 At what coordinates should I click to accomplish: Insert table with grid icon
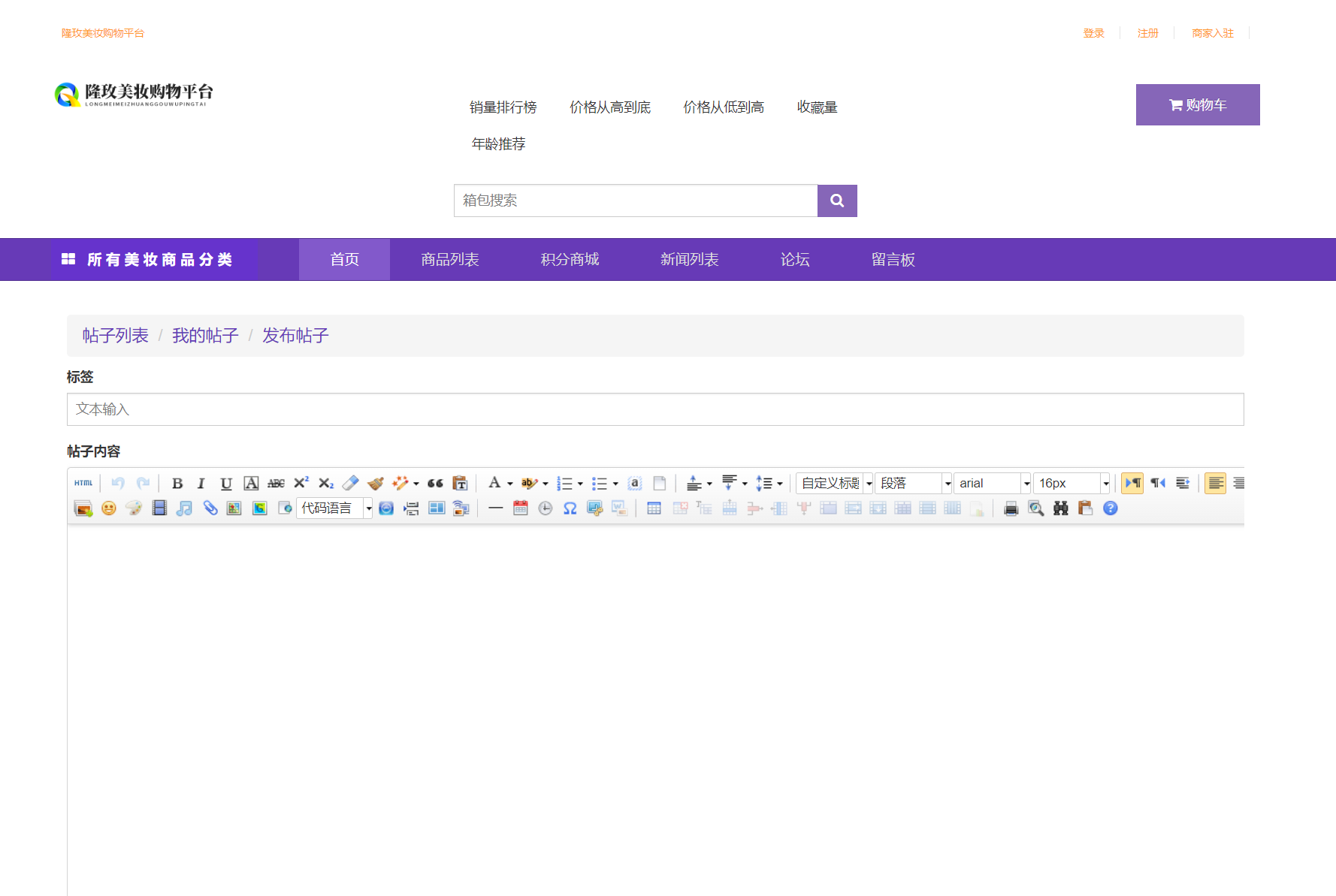coord(654,508)
